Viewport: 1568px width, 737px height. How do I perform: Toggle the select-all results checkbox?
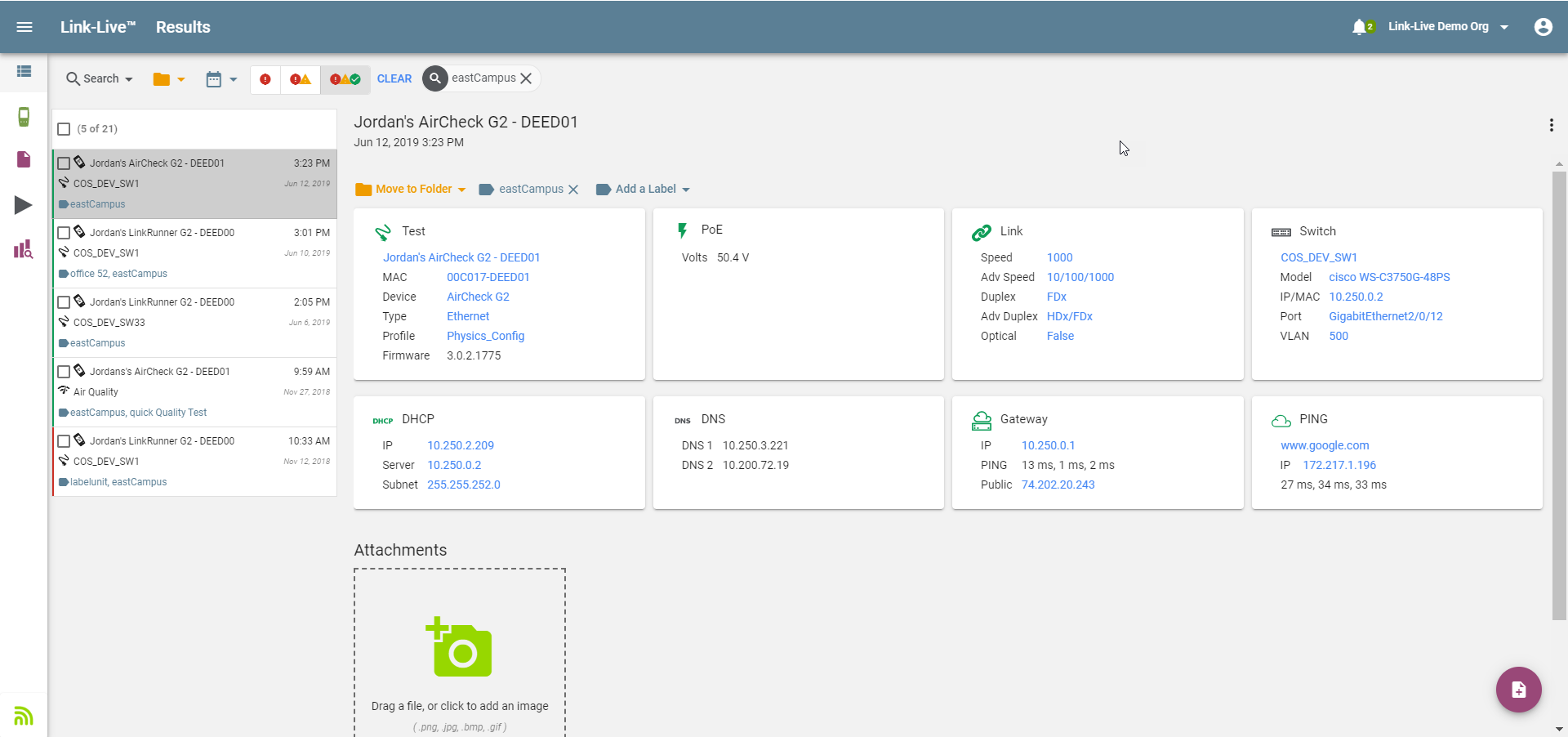coord(64,129)
